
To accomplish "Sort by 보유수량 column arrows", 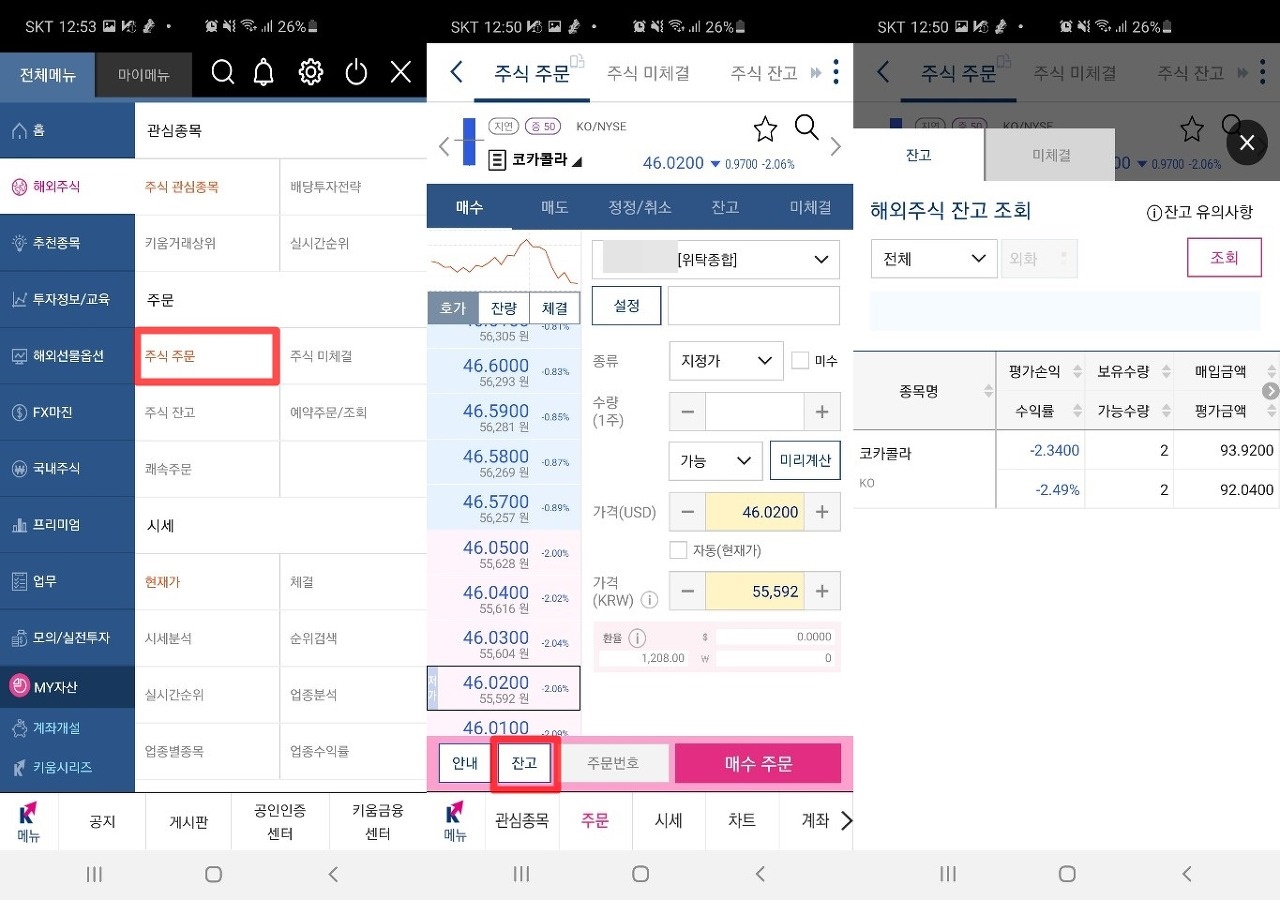I will 1165,371.
